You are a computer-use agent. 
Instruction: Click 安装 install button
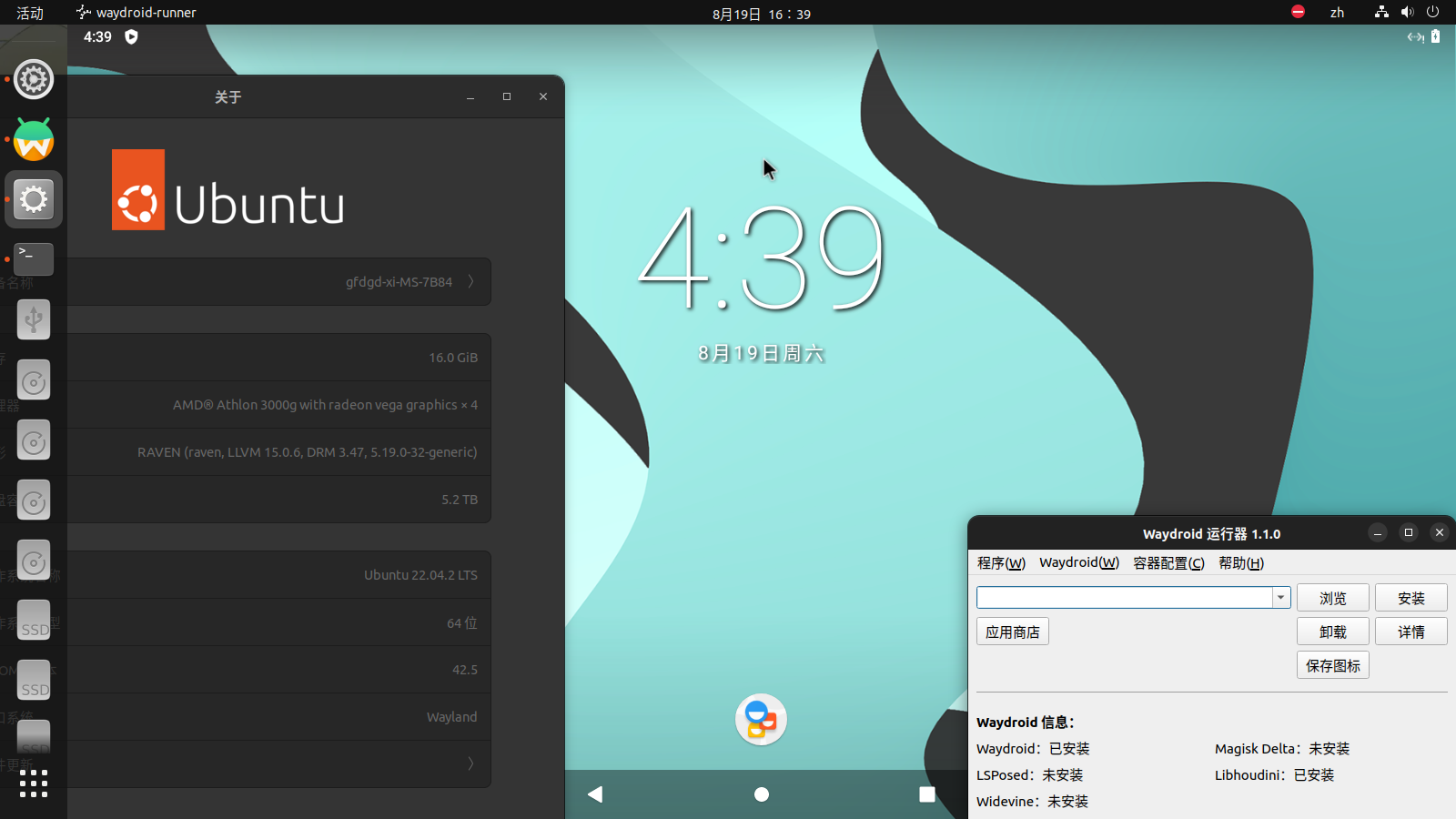(1411, 598)
